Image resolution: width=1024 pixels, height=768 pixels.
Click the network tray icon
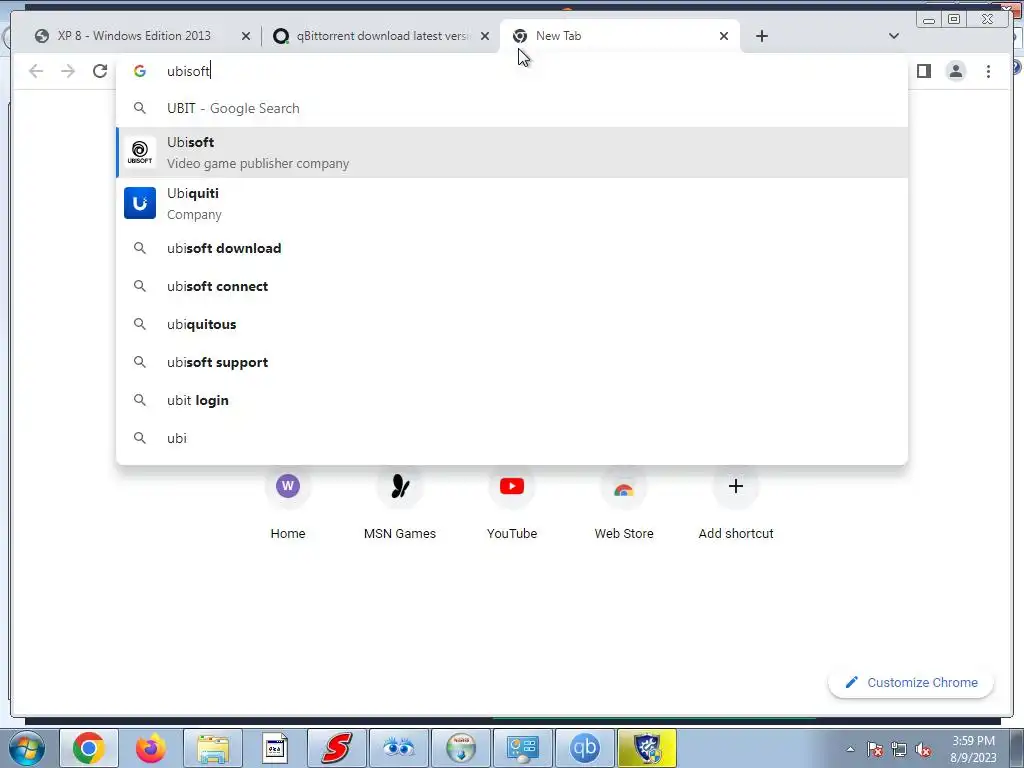[899, 749]
